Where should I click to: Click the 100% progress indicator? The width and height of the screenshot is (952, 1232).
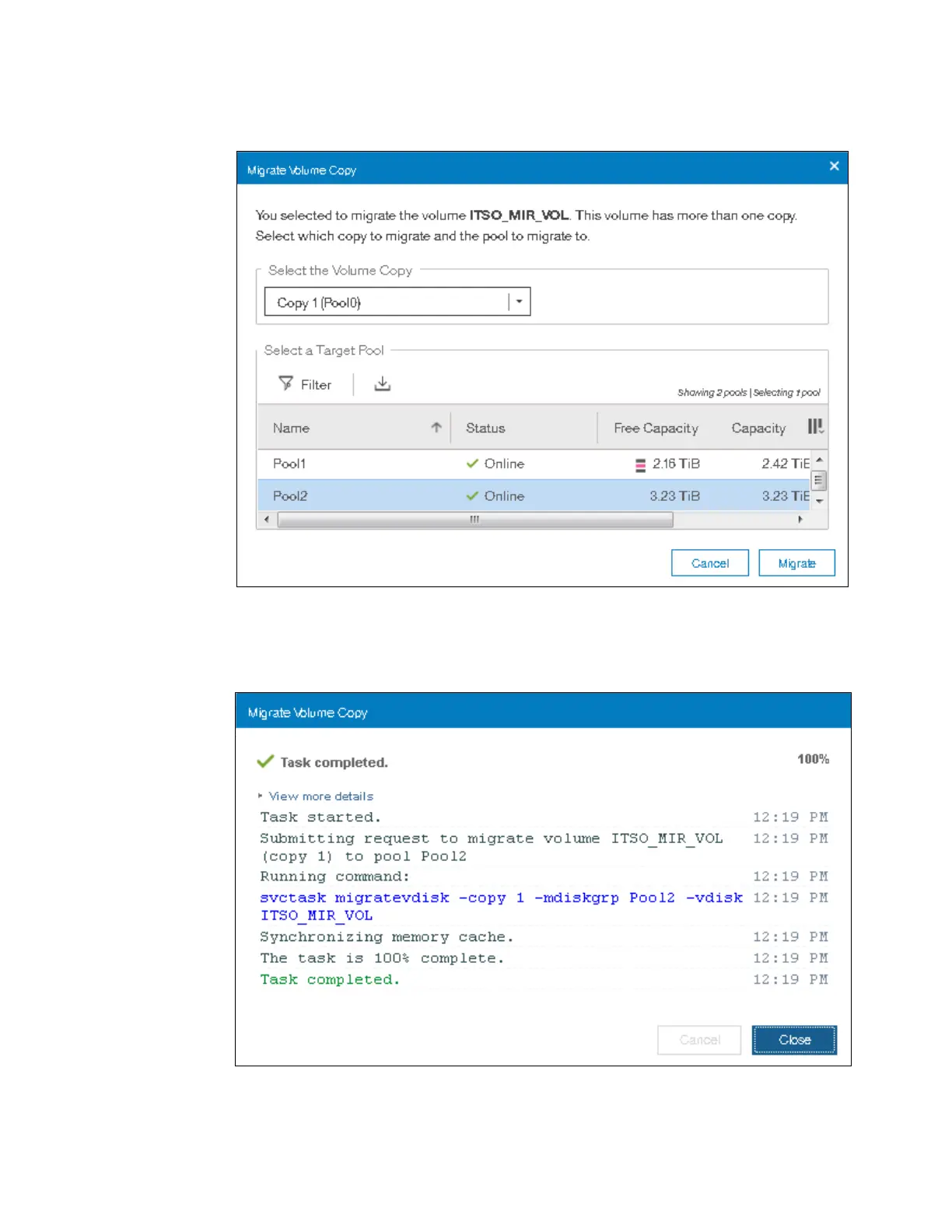click(813, 759)
